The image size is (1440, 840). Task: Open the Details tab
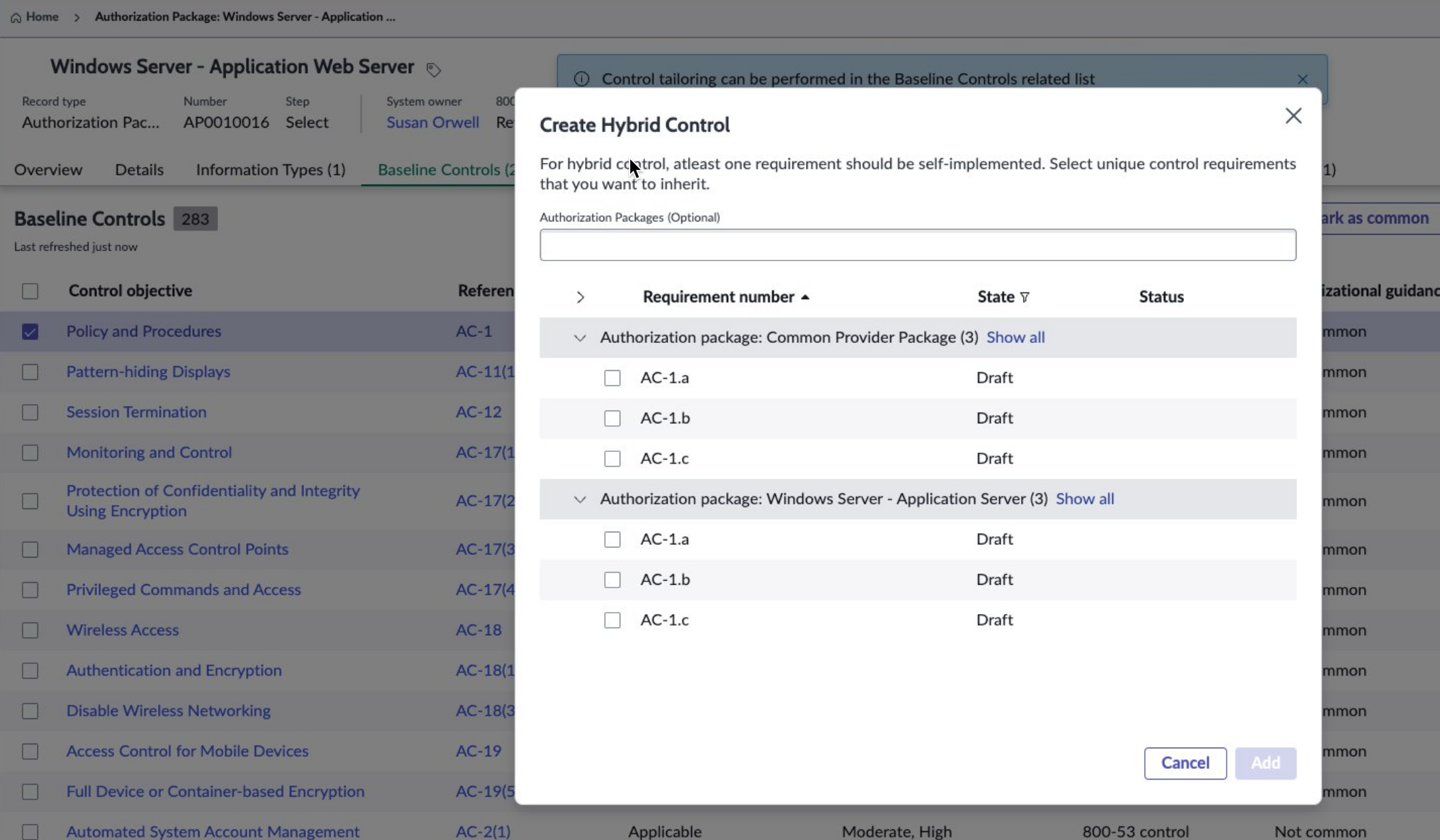(x=139, y=169)
